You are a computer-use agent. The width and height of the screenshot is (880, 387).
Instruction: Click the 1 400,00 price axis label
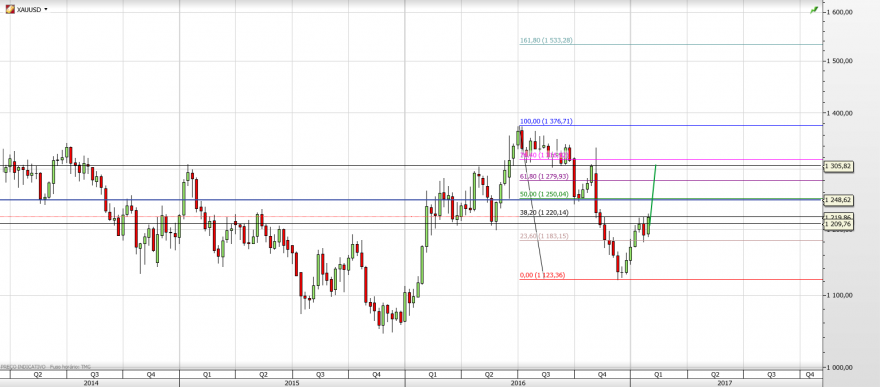pyautogui.click(x=841, y=113)
